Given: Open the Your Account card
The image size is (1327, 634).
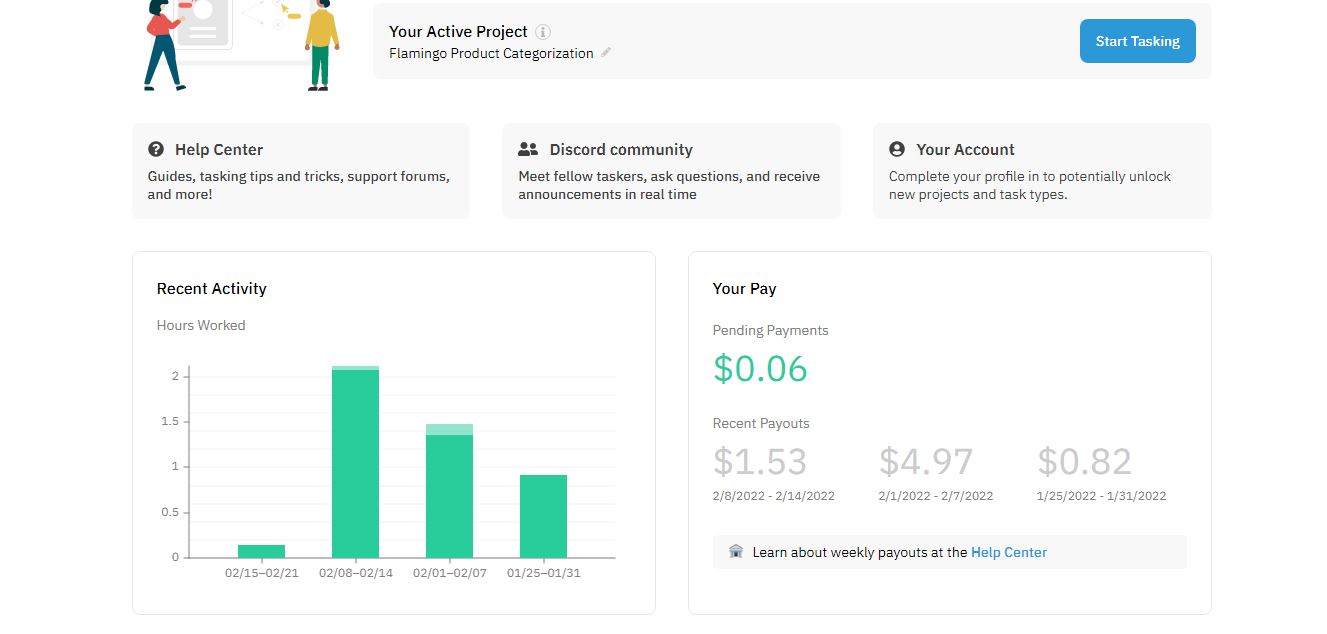Looking at the screenshot, I should pyautogui.click(x=1042, y=170).
